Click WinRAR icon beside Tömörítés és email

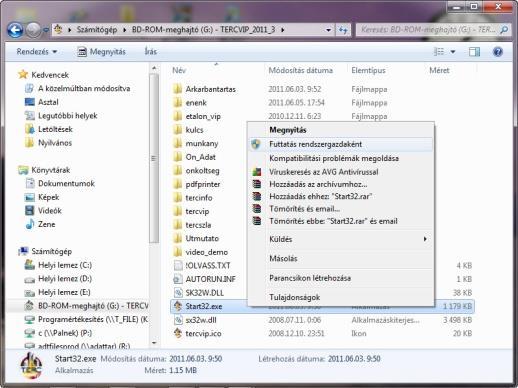[x=257, y=209]
